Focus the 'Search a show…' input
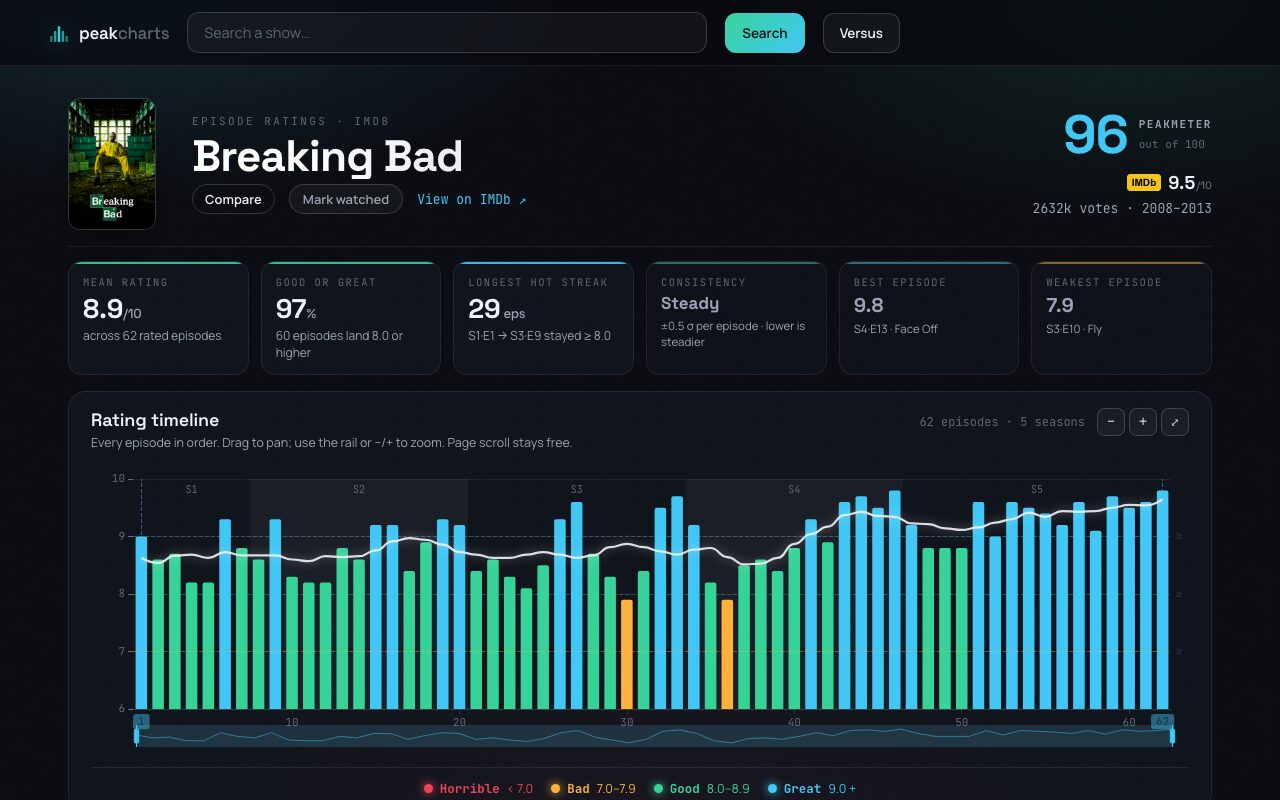 447,33
